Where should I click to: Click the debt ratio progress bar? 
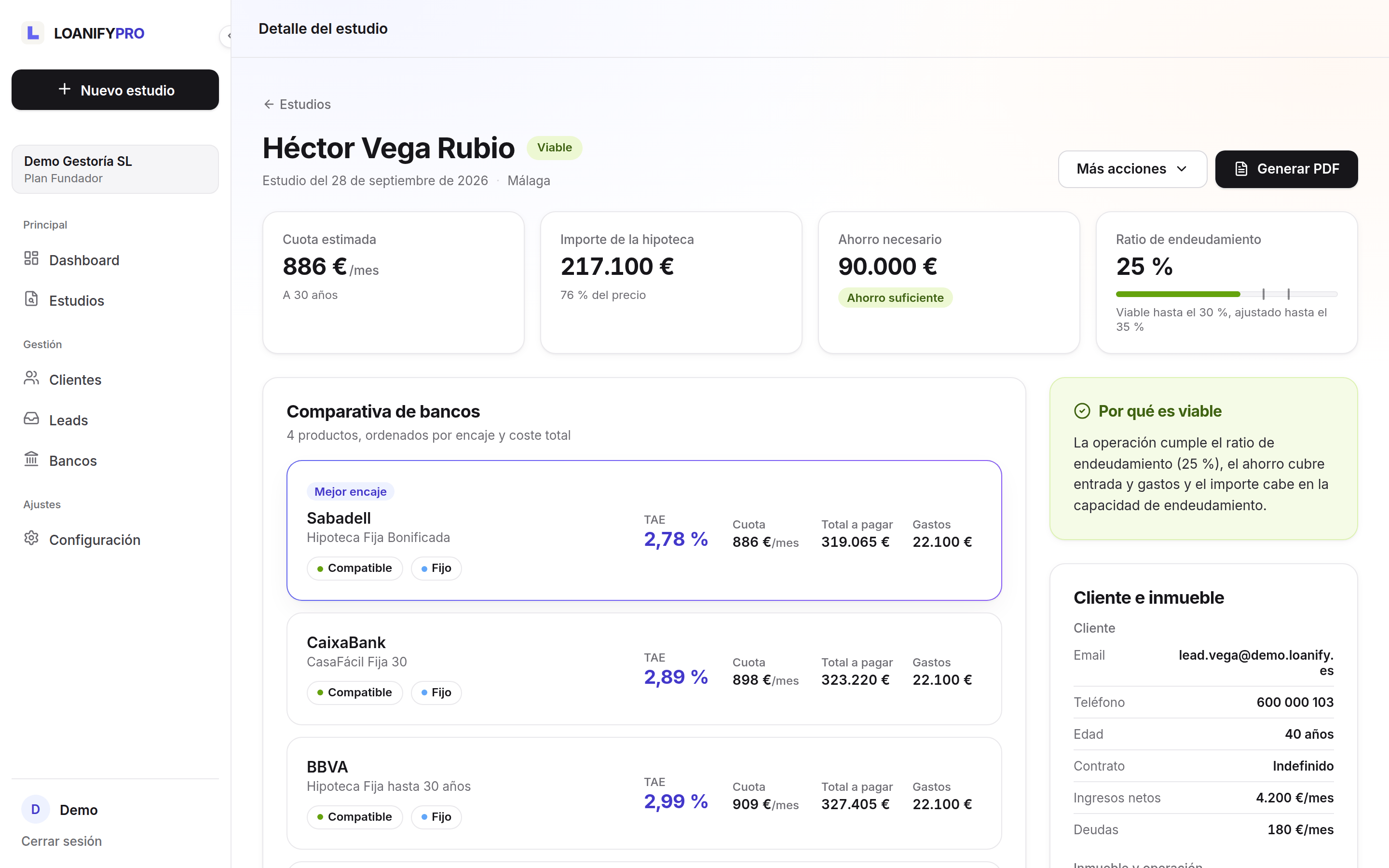point(1226,294)
